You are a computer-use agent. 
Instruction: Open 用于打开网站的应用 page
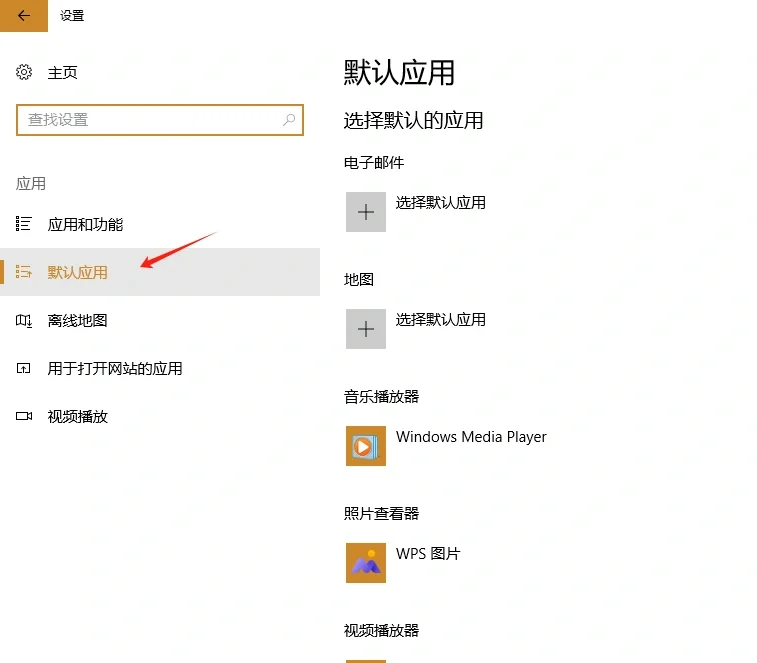point(160,368)
